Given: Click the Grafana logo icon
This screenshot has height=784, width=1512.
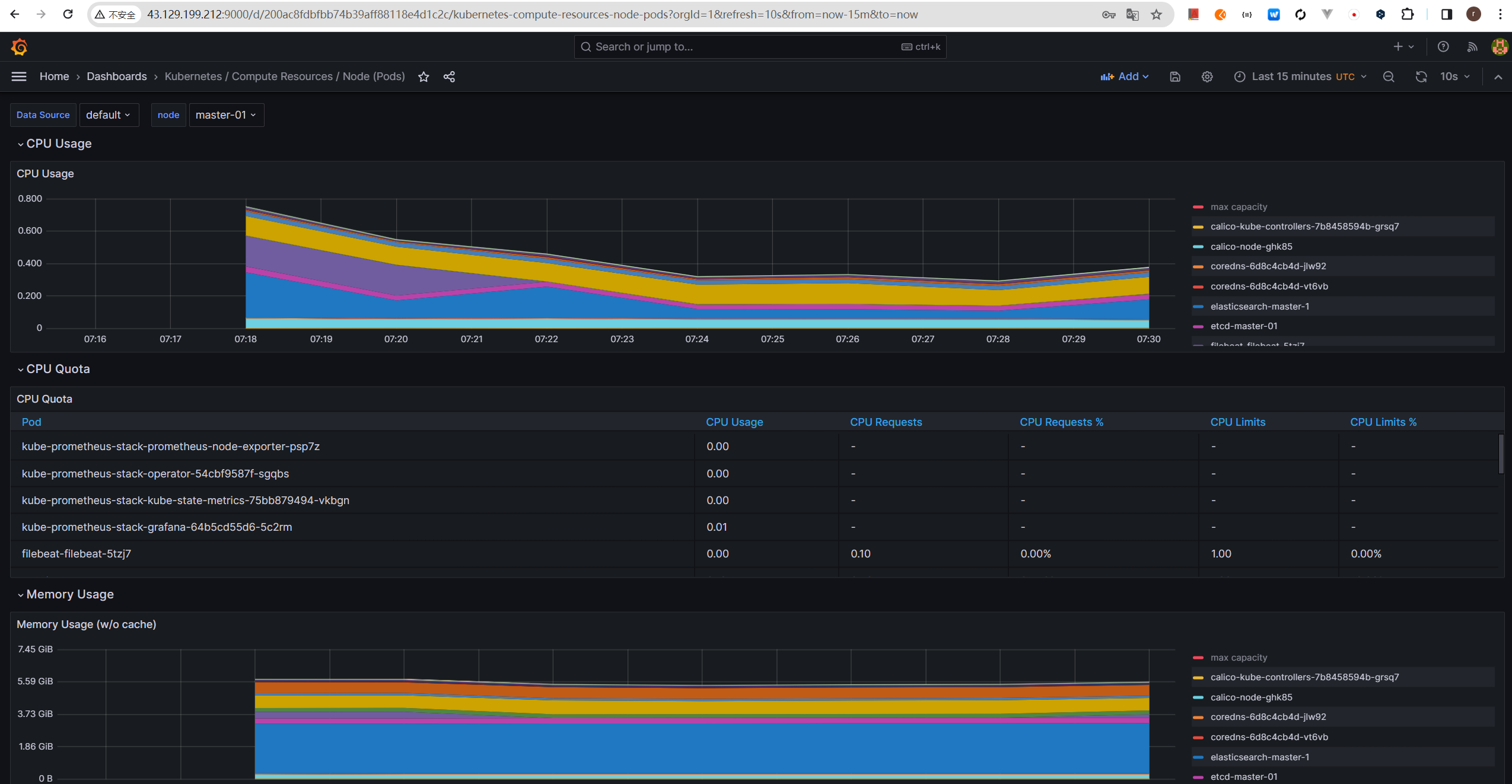Looking at the screenshot, I should point(19,47).
